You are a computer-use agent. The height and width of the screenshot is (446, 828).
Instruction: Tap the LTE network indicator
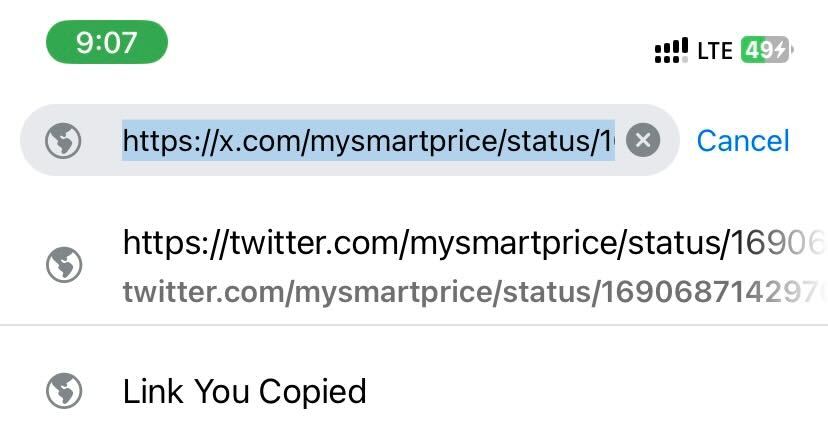click(714, 51)
